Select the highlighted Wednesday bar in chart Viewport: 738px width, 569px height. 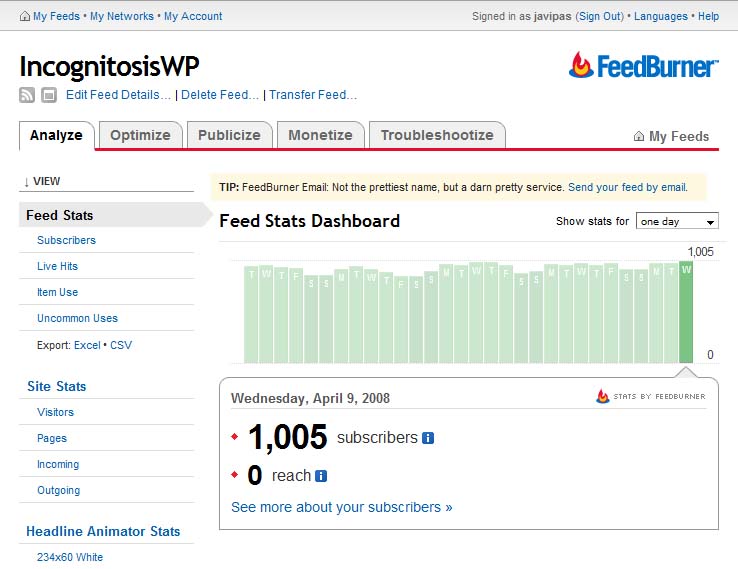(x=686, y=312)
